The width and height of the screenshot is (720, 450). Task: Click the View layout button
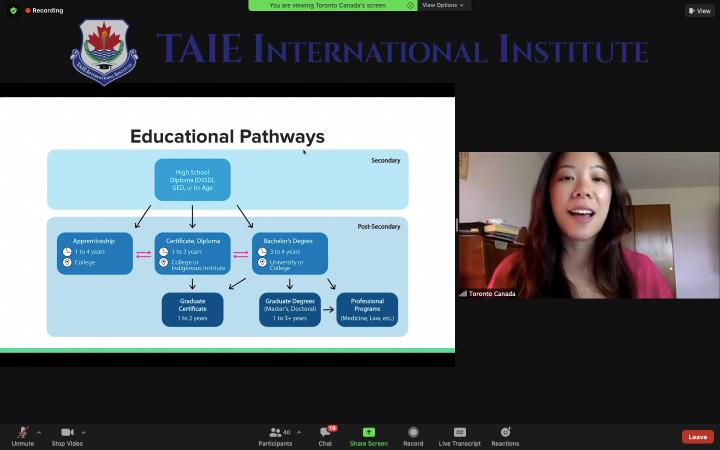[x=699, y=11]
